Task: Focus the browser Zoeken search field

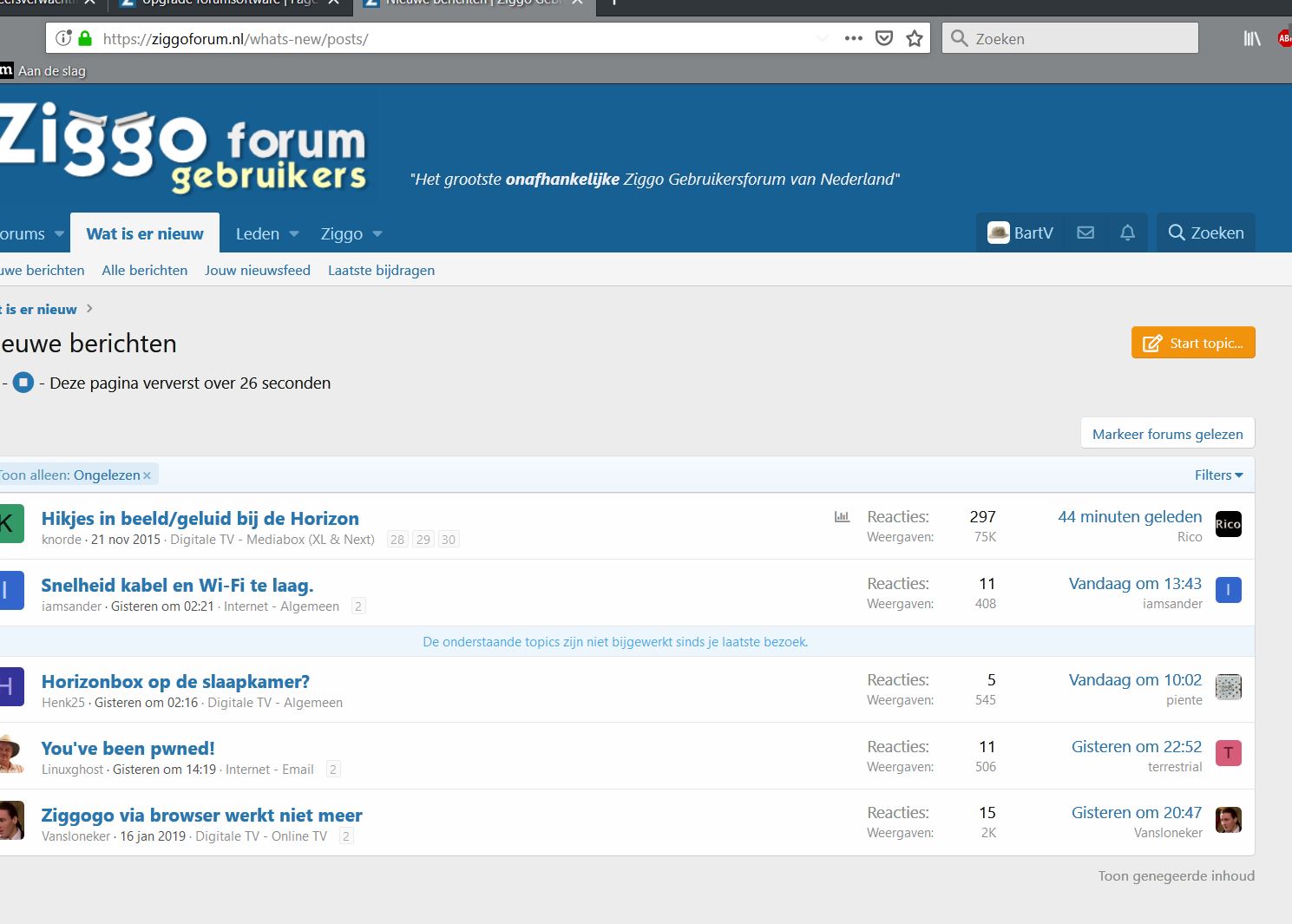Action: click(1071, 38)
